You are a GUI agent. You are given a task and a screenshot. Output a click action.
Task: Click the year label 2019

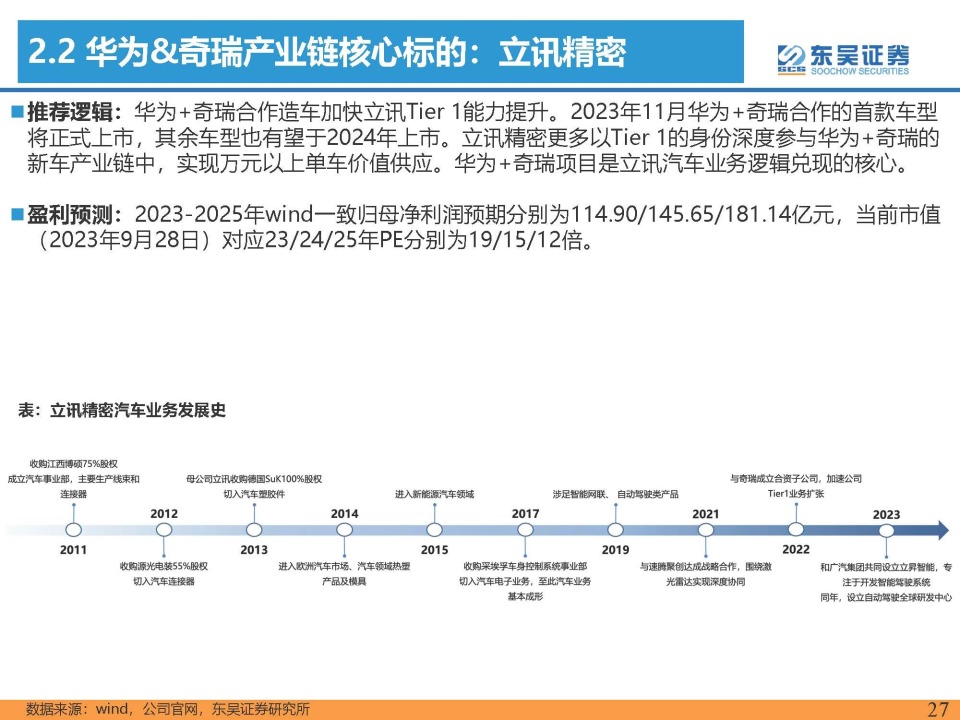click(x=615, y=550)
